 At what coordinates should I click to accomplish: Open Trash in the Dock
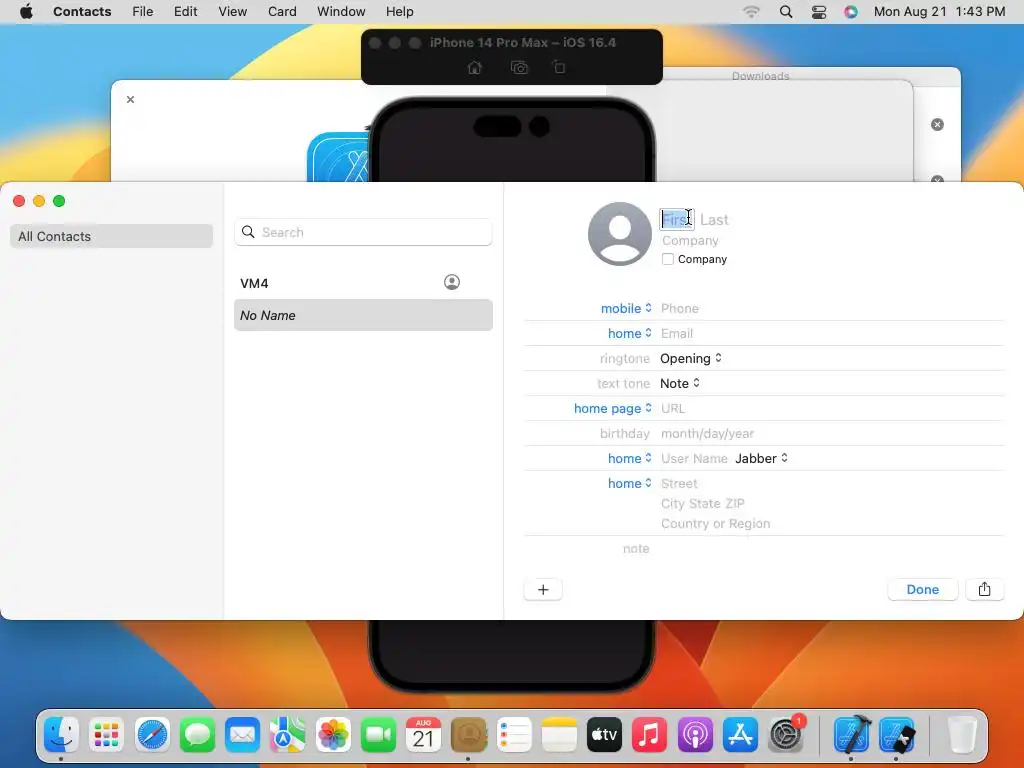tap(962, 735)
